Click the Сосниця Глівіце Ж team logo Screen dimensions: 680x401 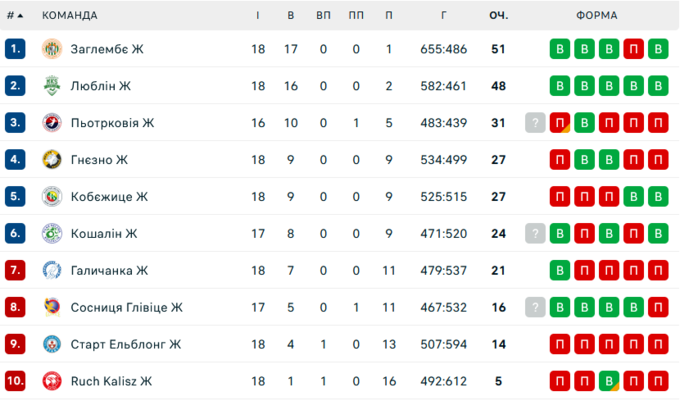tap(52, 308)
